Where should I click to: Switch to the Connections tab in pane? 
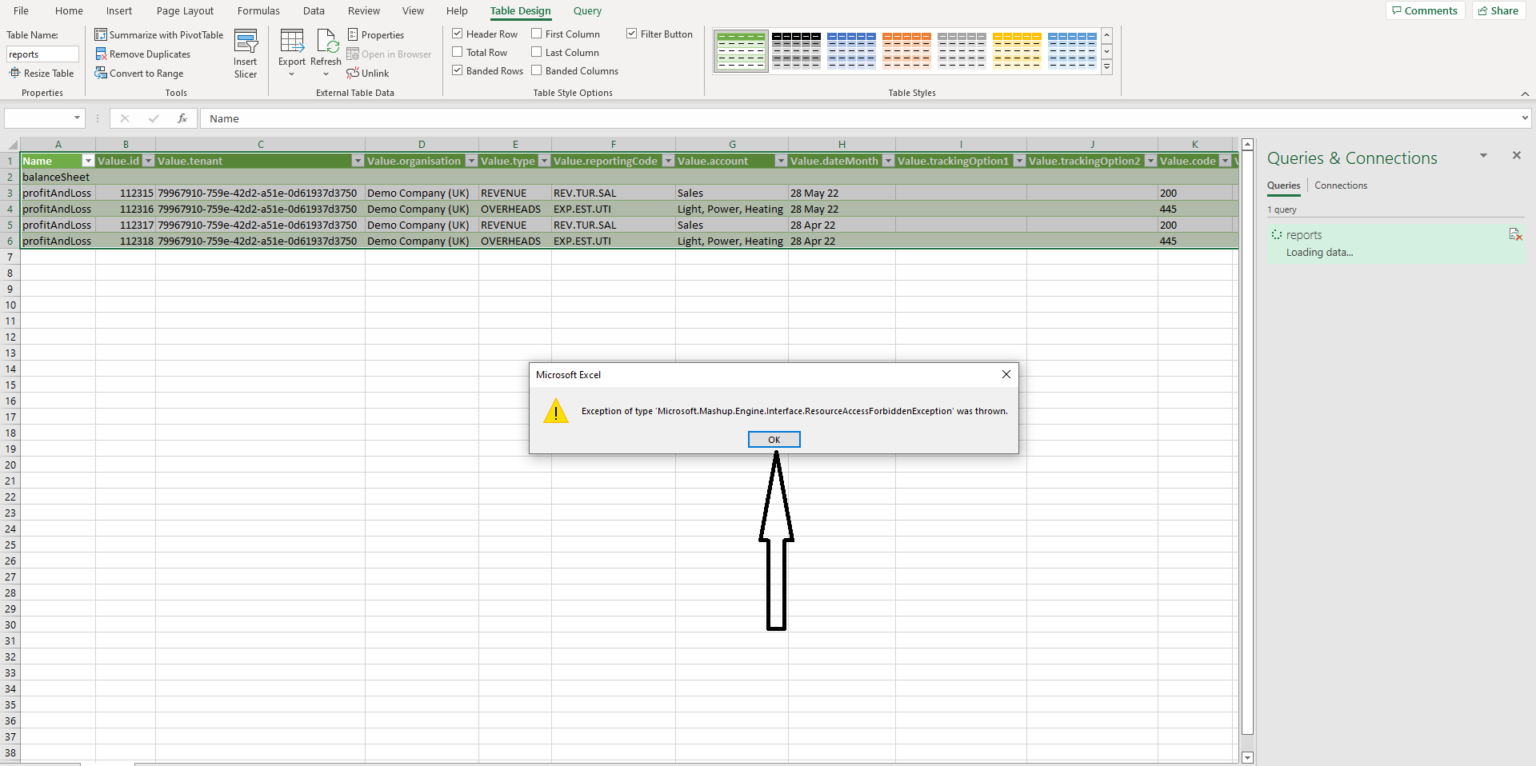coord(1340,185)
